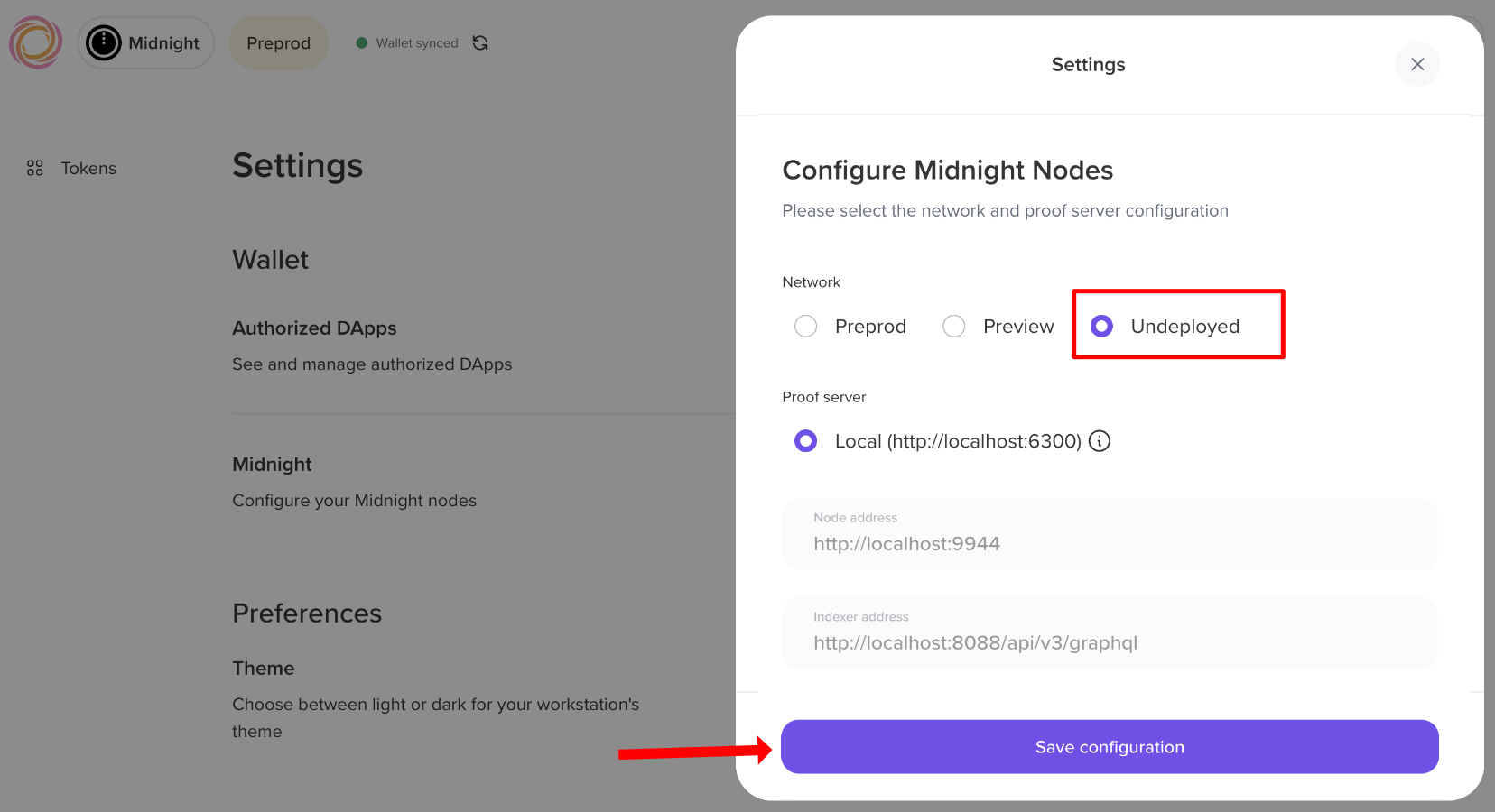This screenshot has height=812, width=1495.
Task: Open the Tokens sidebar item
Action: pyautogui.click(x=88, y=168)
